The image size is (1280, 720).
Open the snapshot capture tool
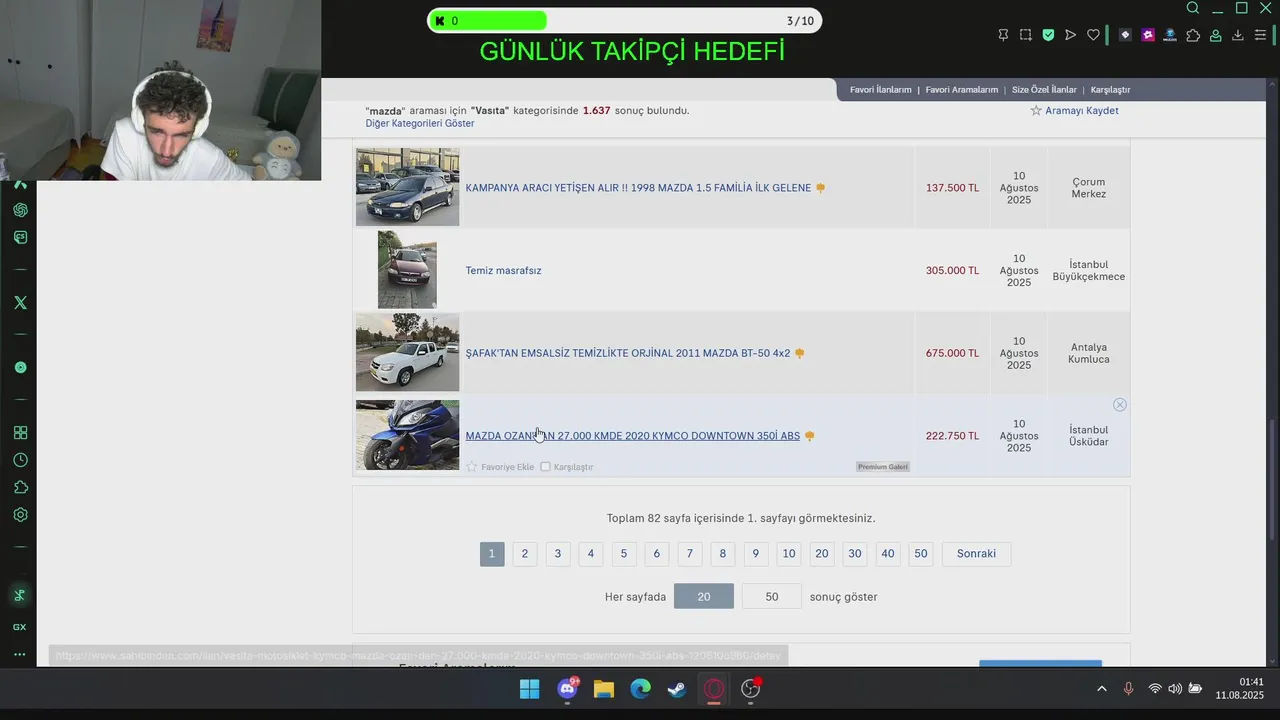click(1026, 35)
